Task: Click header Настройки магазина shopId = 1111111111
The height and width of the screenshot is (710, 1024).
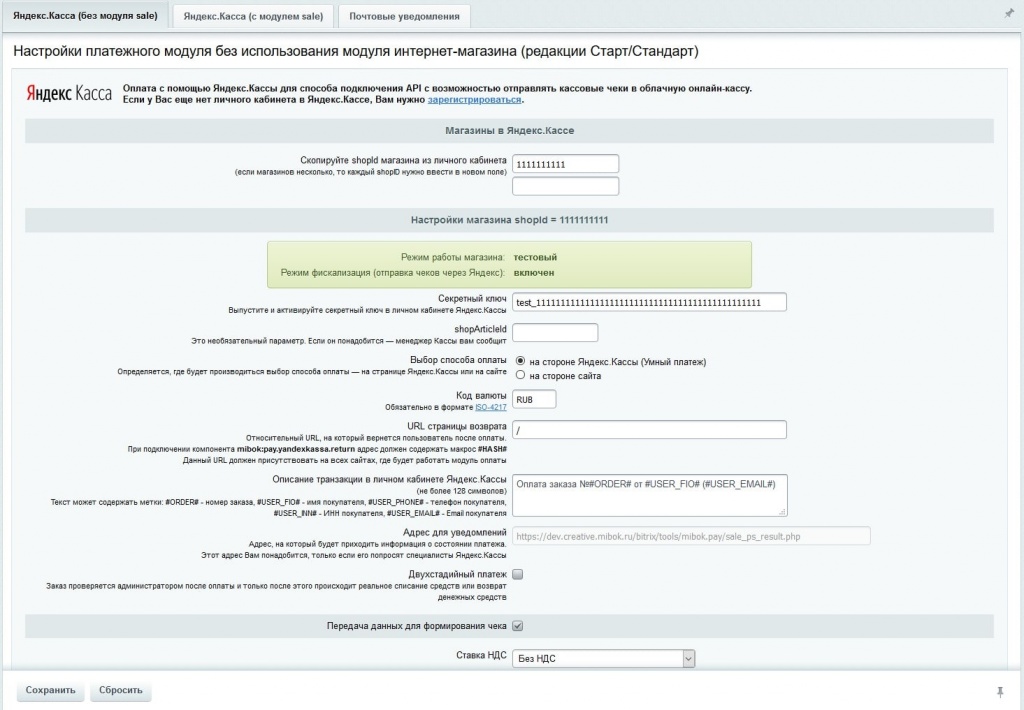Action: (509, 220)
